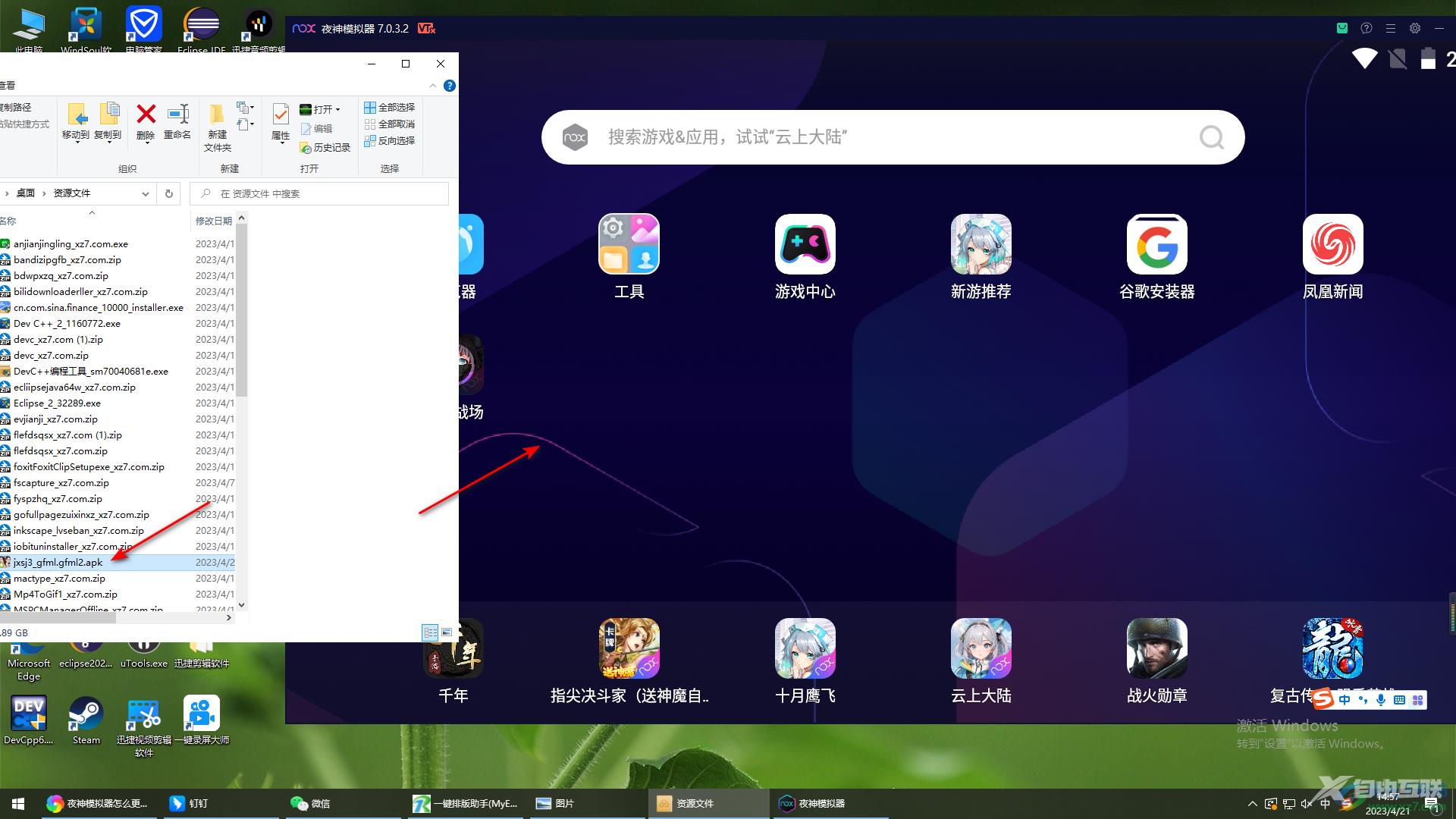Expand the address bar history dropdown
This screenshot has width=1456, height=819.
tap(145, 194)
